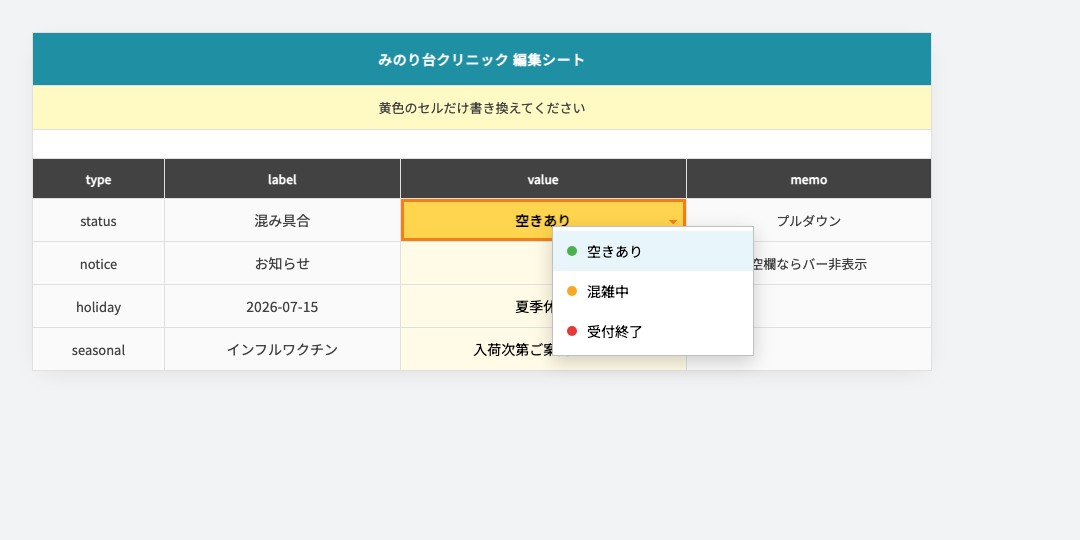Select the highlighted 空きあり value cell
1080x540 pixels.
(543, 220)
